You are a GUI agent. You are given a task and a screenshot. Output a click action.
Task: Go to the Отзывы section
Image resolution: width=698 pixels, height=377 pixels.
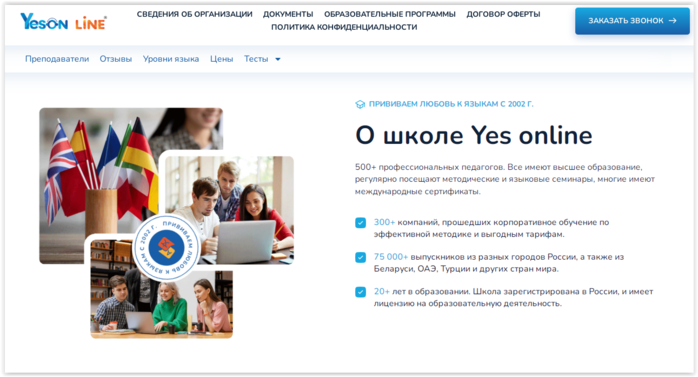click(x=116, y=59)
